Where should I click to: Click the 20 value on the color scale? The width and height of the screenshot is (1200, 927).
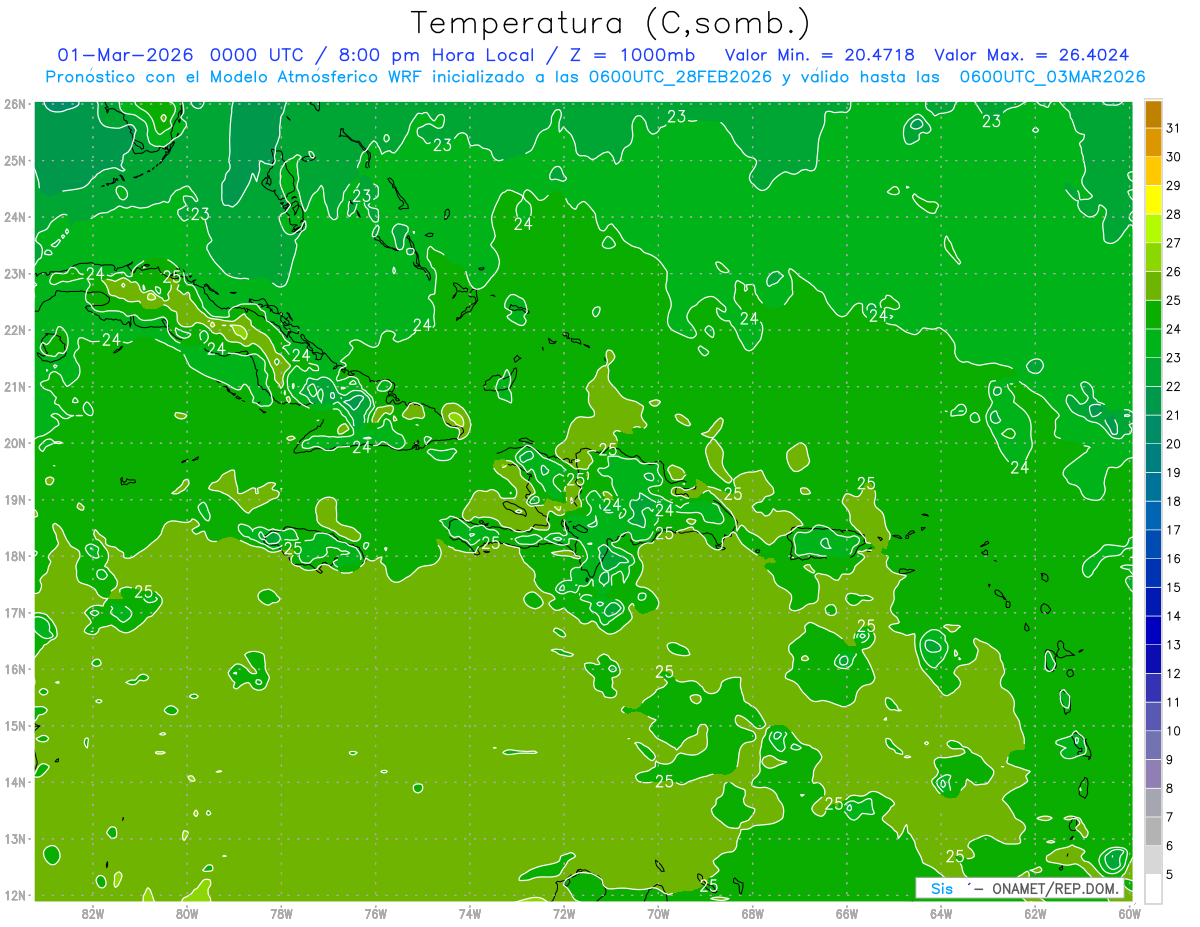tap(1173, 444)
